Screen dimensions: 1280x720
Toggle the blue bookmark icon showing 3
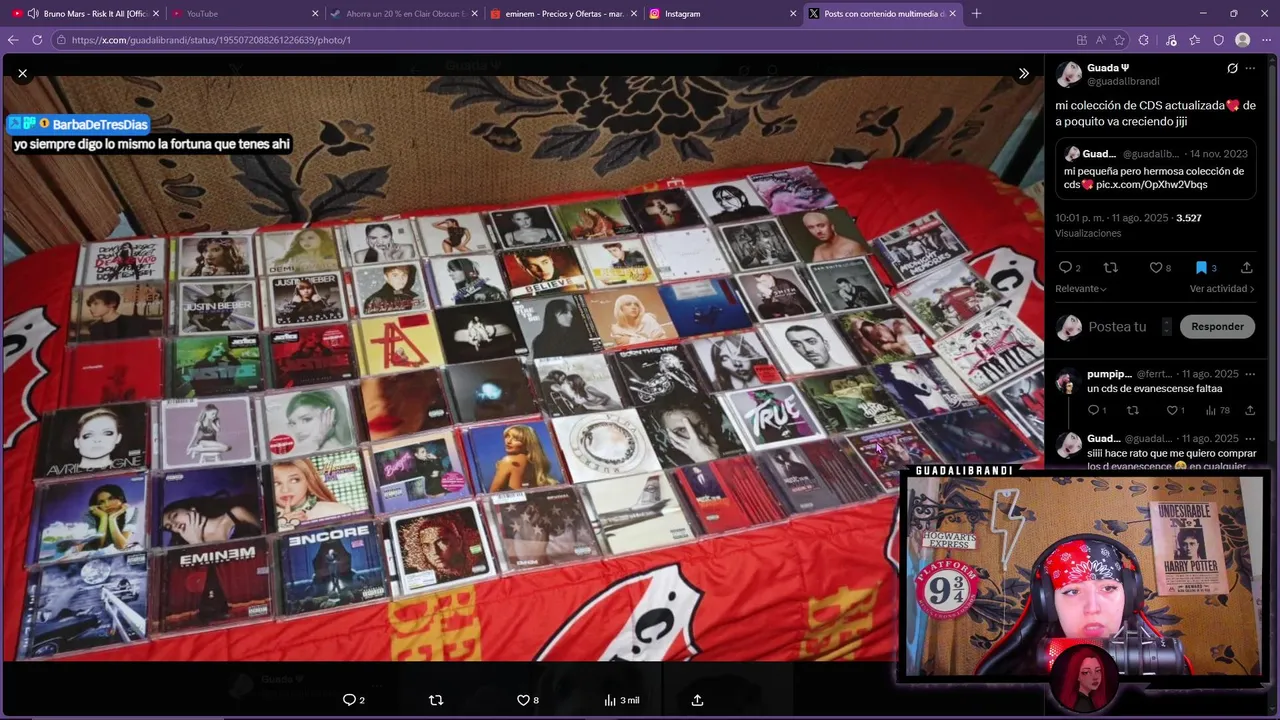point(1201,267)
